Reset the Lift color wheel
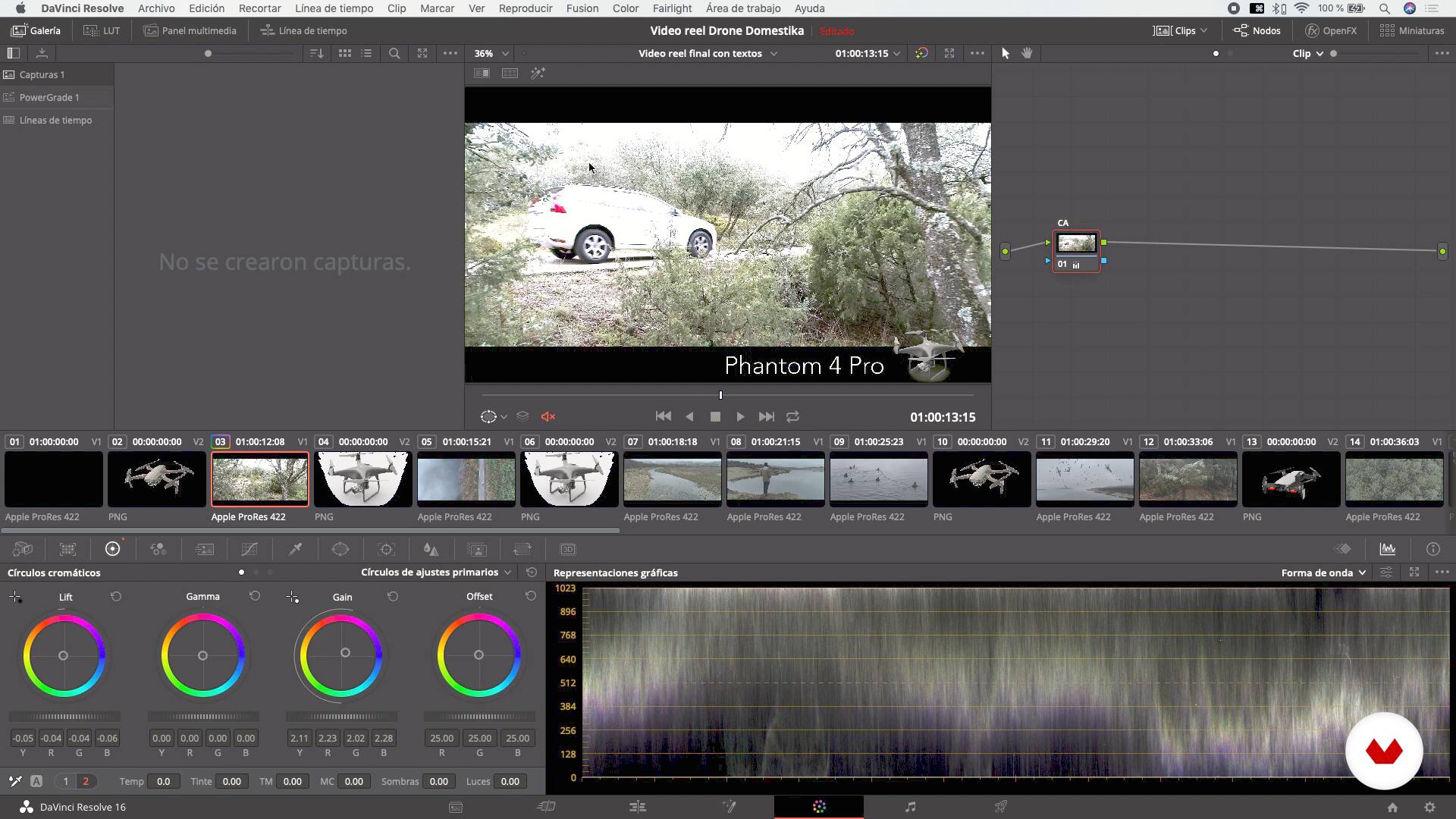Viewport: 1456px width, 819px height. point(116,597)
